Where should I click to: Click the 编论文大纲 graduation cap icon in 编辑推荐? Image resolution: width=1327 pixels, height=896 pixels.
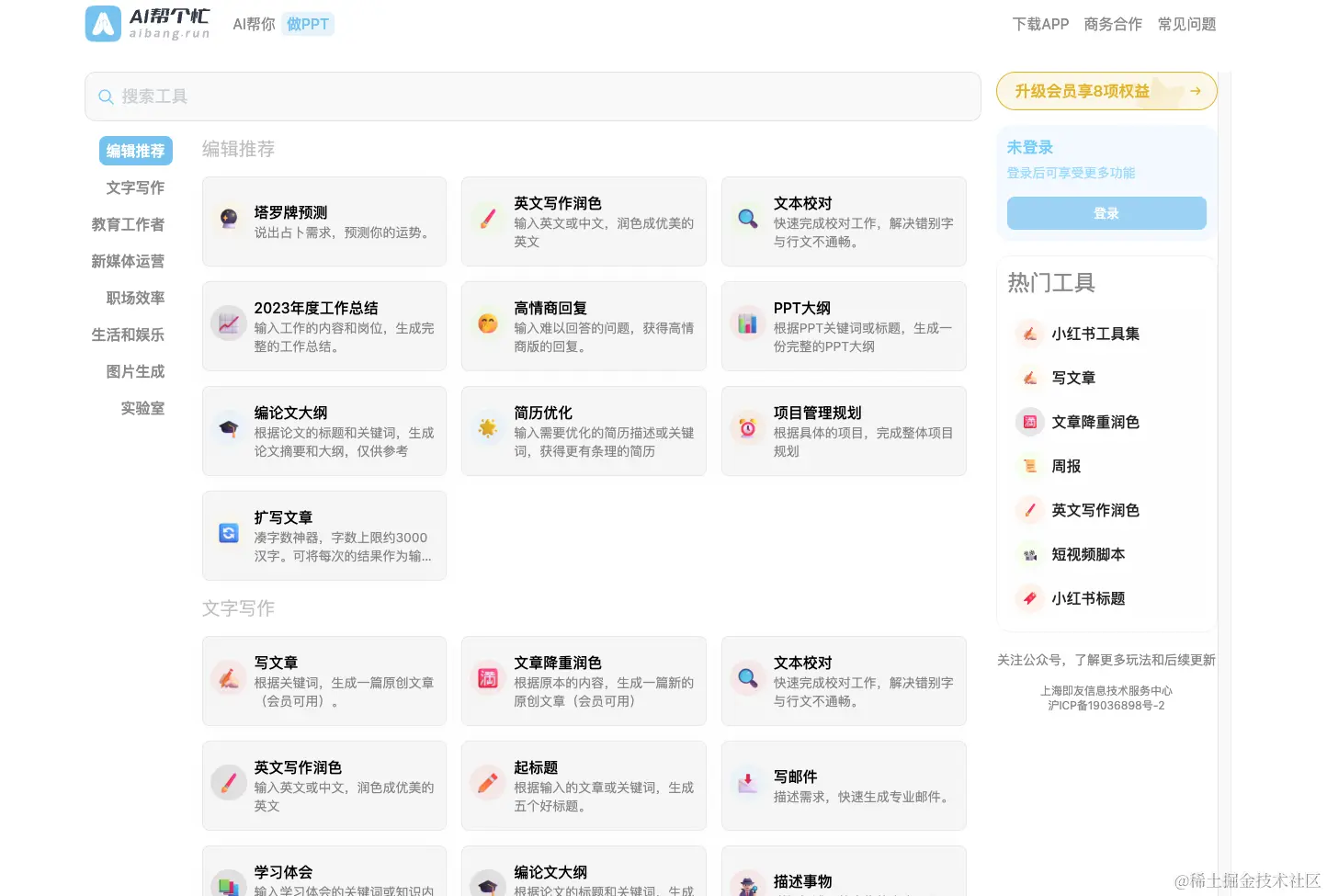pyautogui.click(x=228, y=428)
